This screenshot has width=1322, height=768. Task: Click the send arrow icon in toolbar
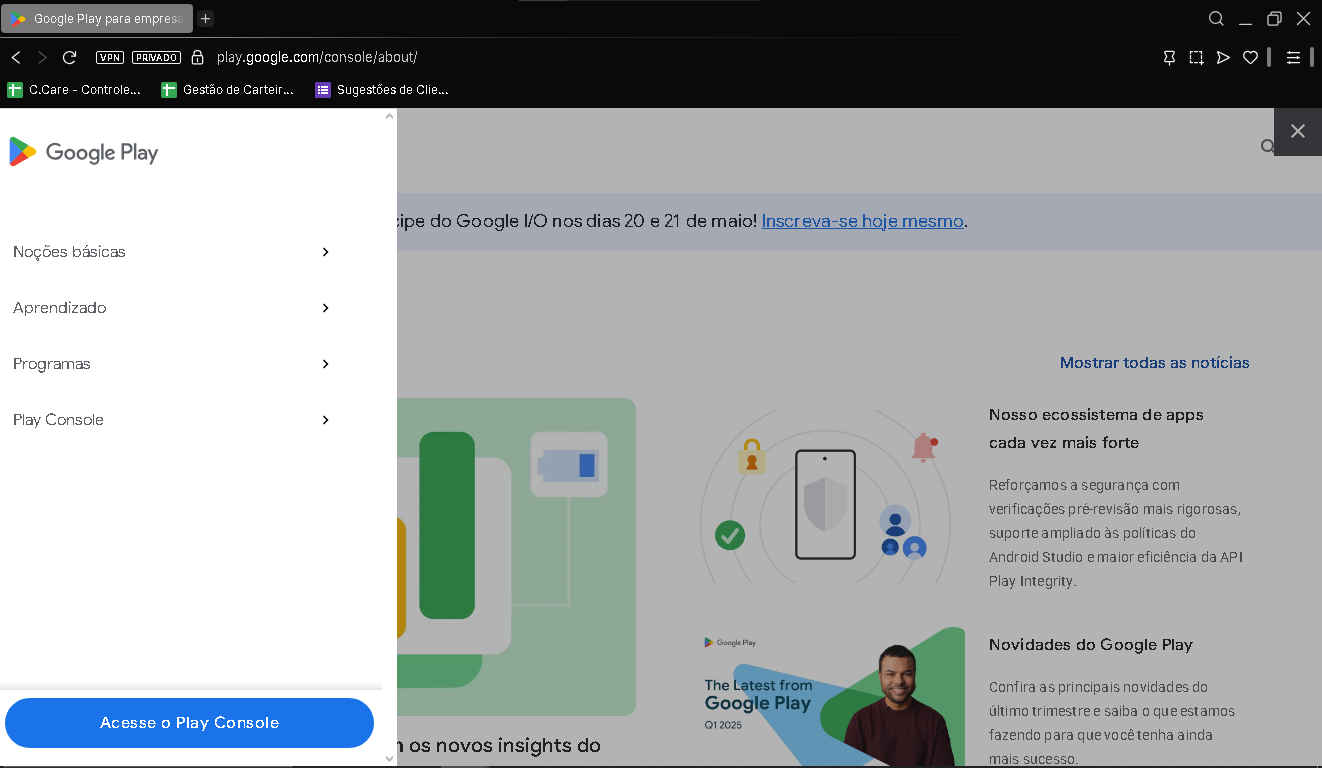pos(1223,58)
